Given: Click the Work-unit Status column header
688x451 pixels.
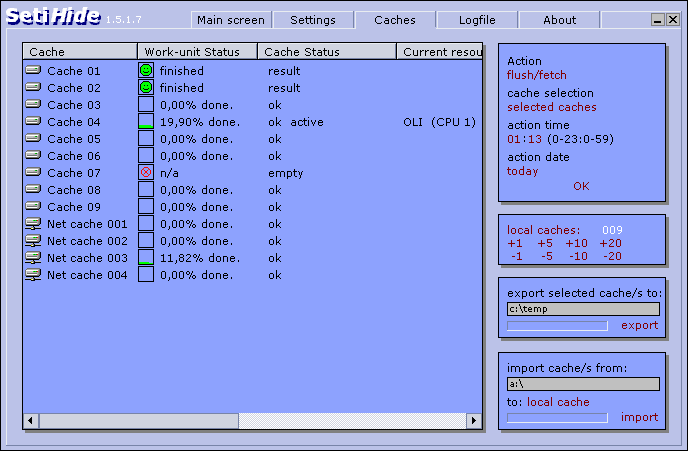Looking at the screenshot, I should point(197,52).
